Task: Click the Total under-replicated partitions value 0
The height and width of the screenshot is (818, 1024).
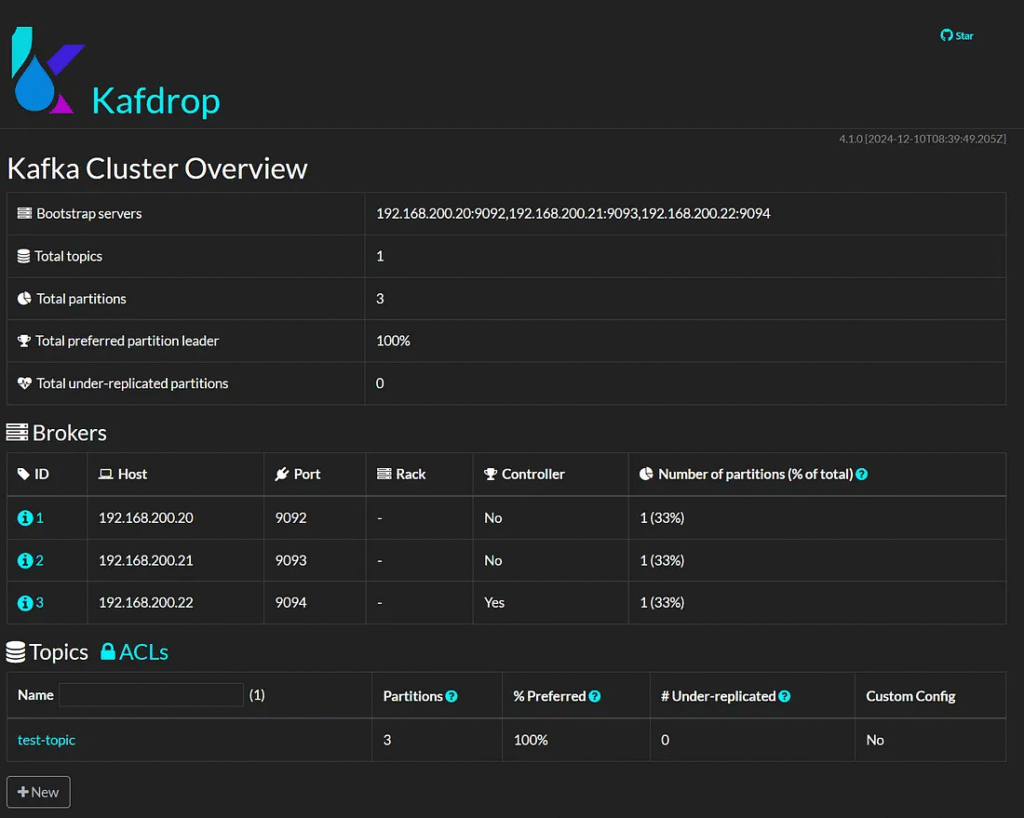Action: coord(380,383)
